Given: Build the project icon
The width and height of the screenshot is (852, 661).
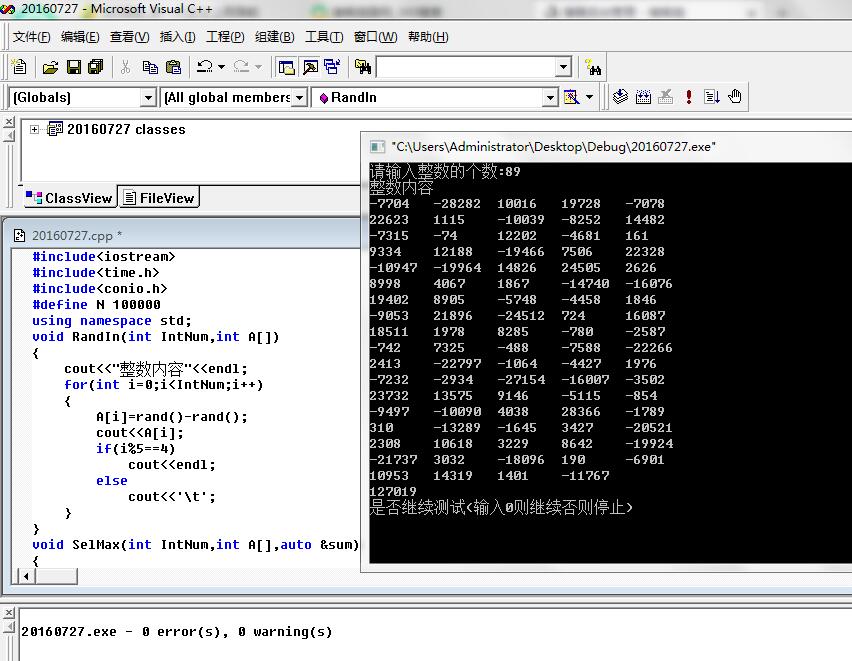Looking at the screenshot, I should point(643,97).
